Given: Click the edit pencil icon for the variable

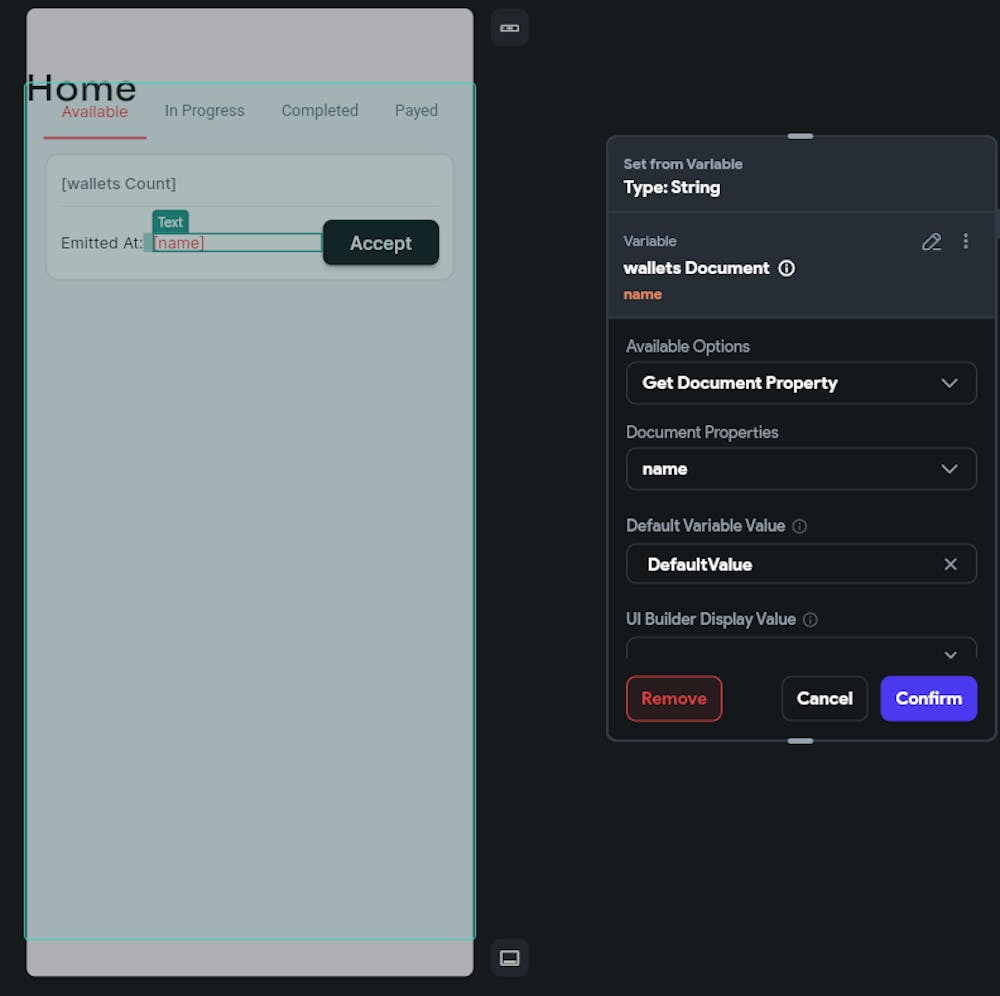Looking at the screenshot, I should (931, 242).
